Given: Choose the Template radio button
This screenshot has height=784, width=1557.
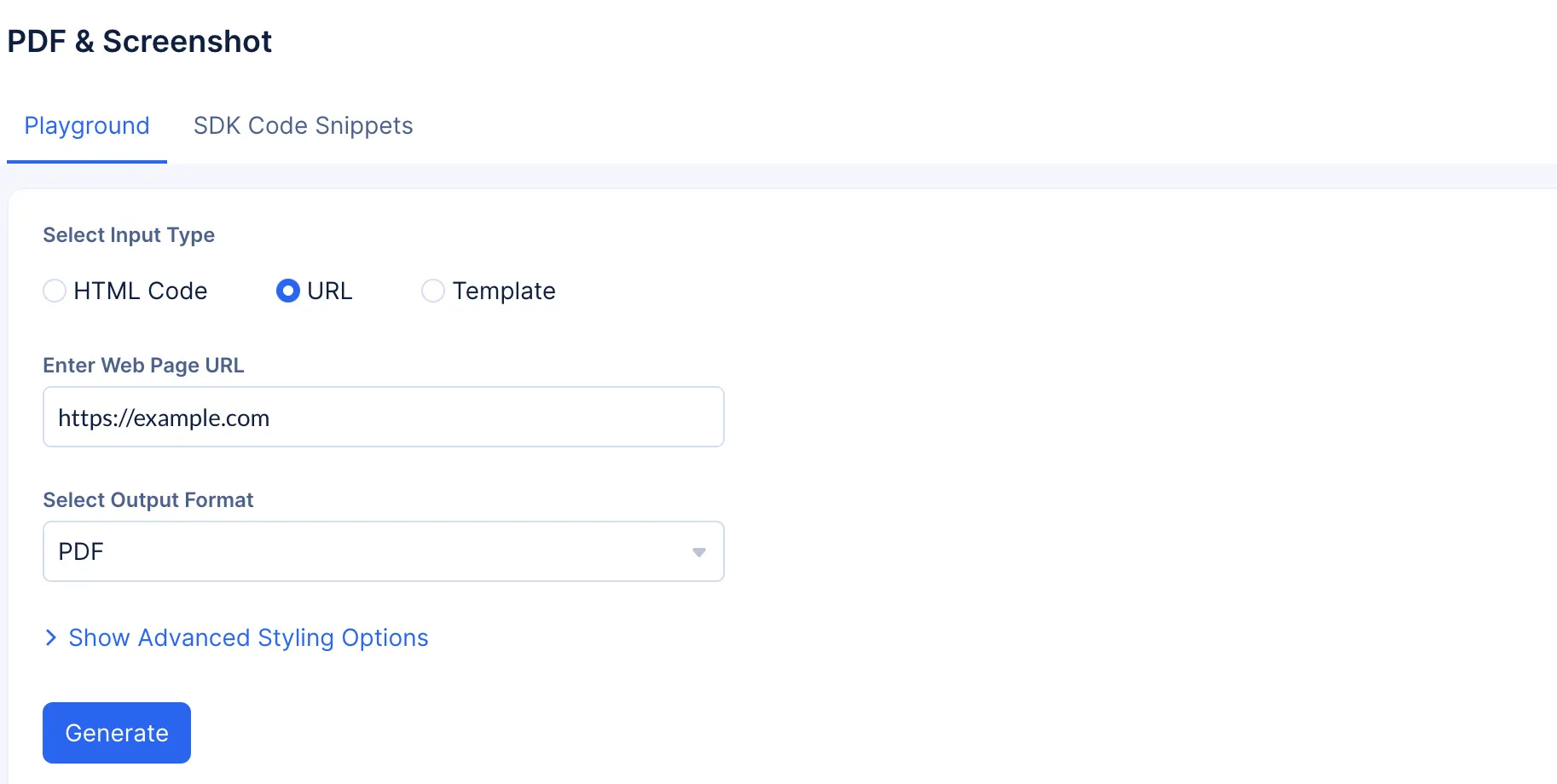Looking at the screenshot, I should click(433, 291).
